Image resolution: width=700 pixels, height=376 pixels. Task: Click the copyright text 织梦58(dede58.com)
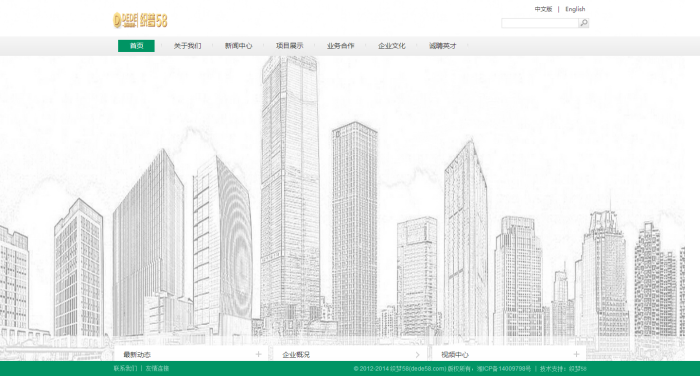point(418,369)
